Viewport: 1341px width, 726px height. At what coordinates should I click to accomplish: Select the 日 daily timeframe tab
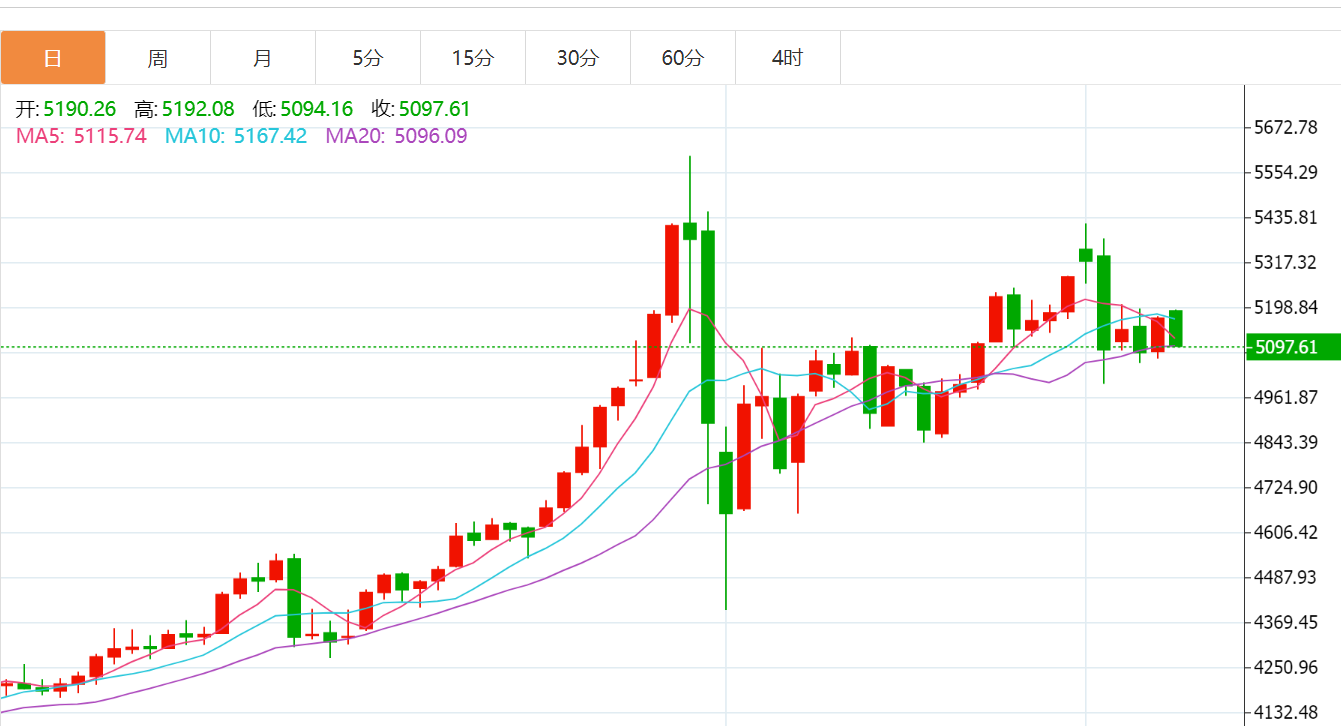[x=53, y=58]
